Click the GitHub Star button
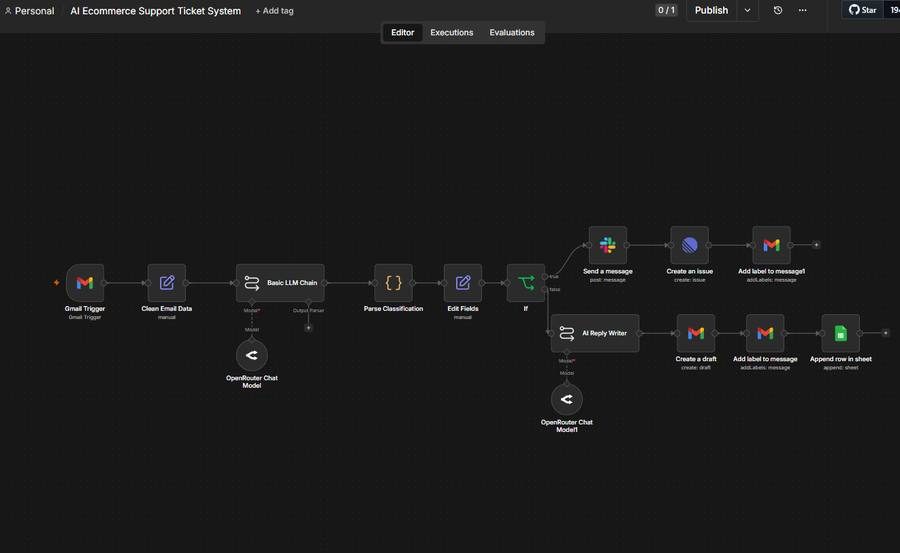This screenshot has height=553, width=900. point(863,10)
